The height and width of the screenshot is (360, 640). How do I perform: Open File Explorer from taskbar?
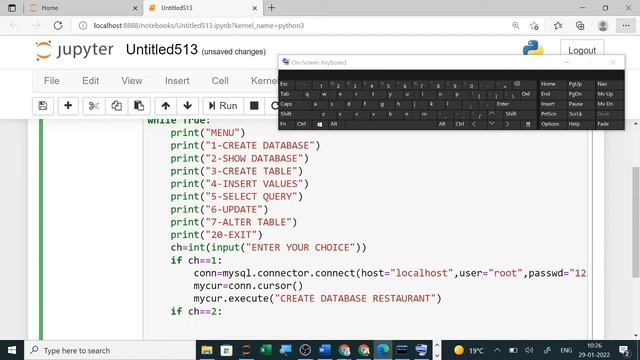207,350
